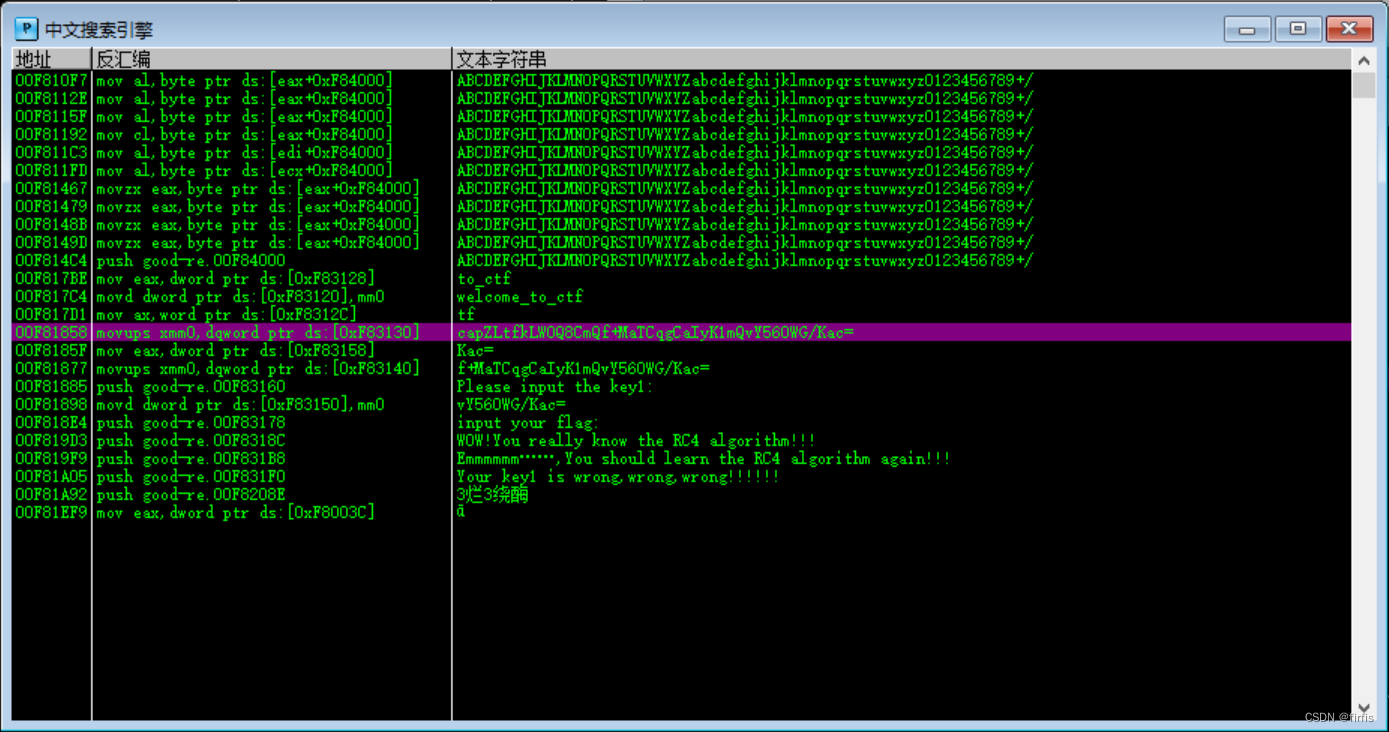
Task: Select address row 00F8149D
Action: (51, 242)
